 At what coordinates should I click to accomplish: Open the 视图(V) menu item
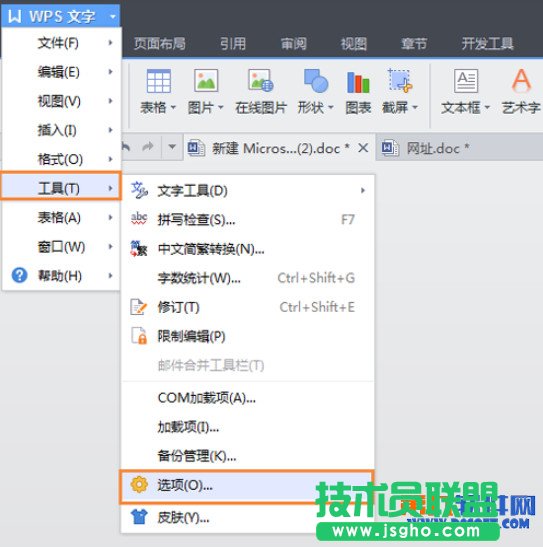click(x=62, y=101)
